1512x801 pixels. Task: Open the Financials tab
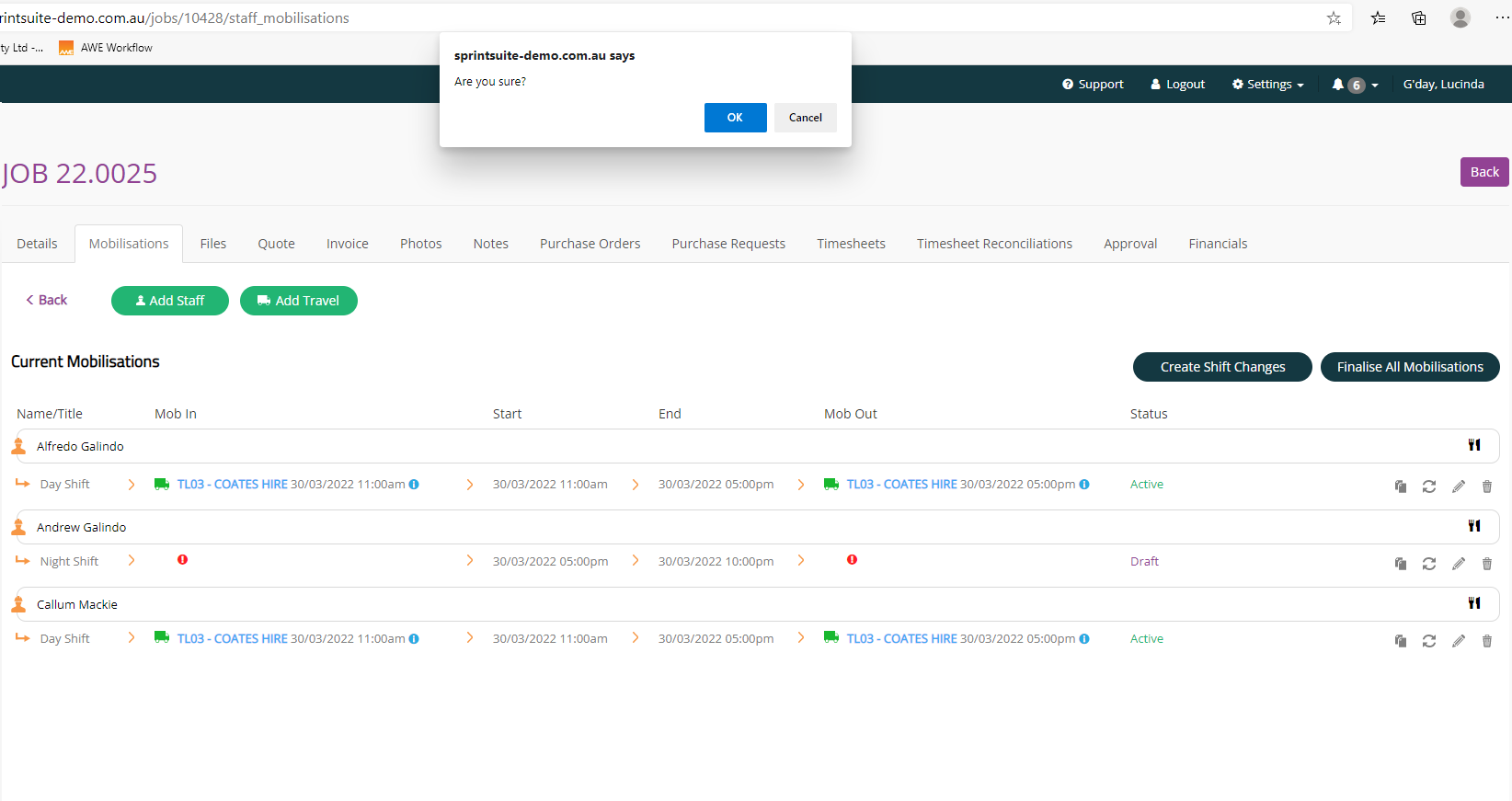[x=1218, y=244]
